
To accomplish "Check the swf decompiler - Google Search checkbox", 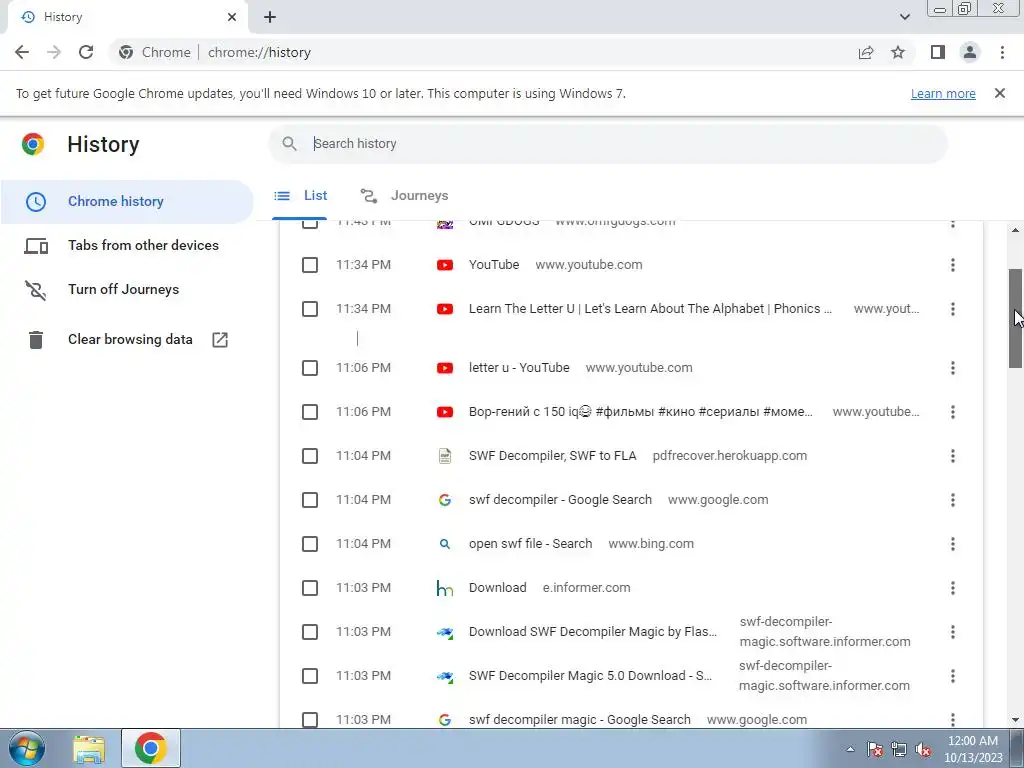I will [x=310, y=500].
